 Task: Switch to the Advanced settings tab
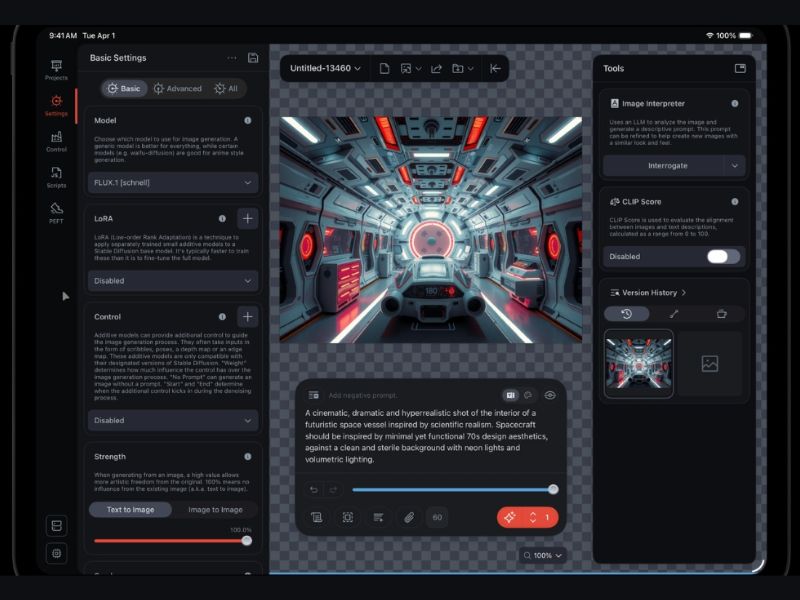[x=177, y=88]
